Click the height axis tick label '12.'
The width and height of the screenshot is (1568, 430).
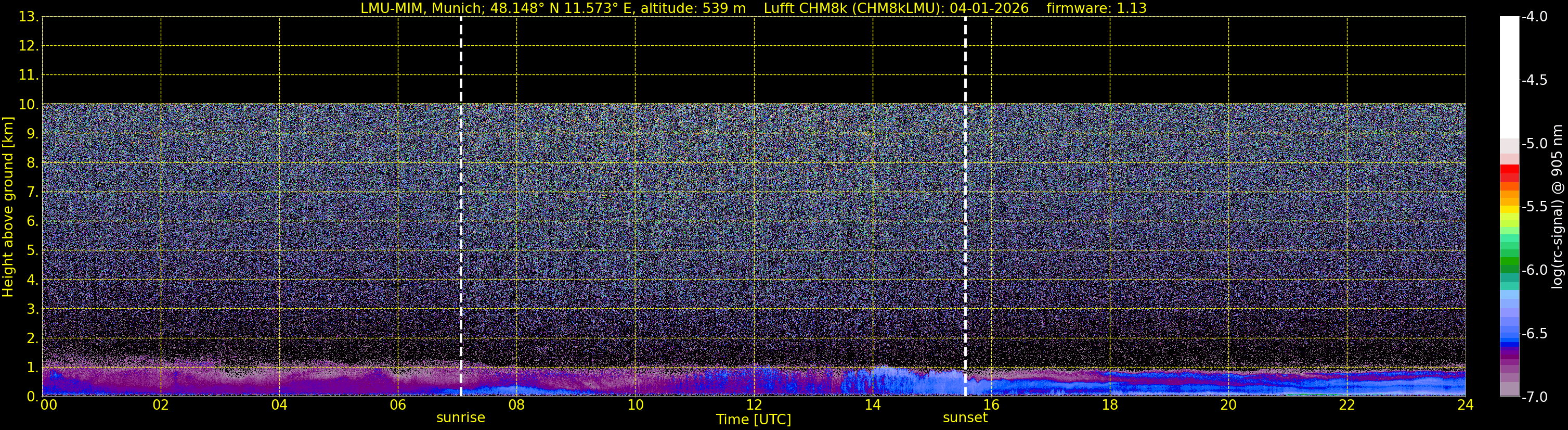point(29,46)
